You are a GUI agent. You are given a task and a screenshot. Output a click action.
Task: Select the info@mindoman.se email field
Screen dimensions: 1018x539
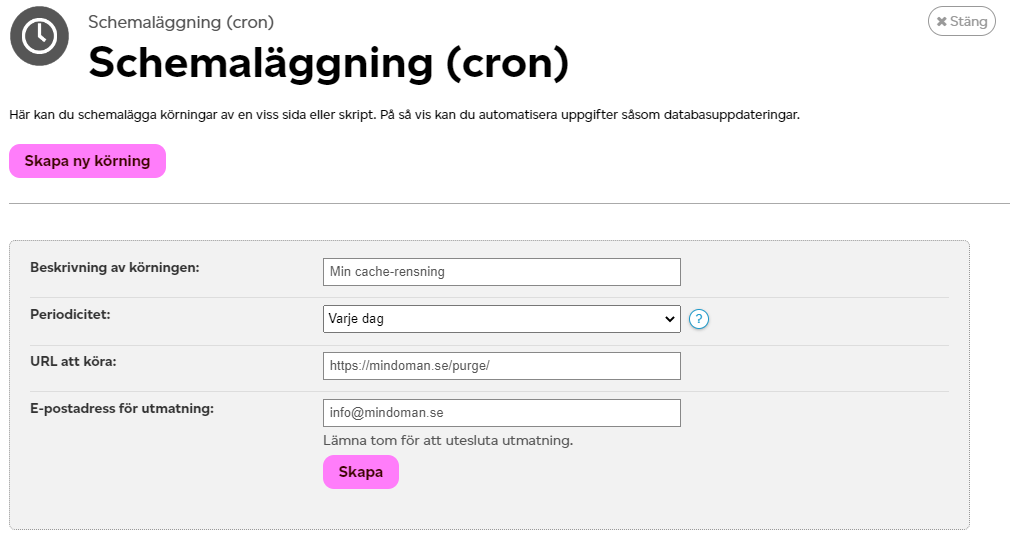pyautogui.click(x=502, y=413)
